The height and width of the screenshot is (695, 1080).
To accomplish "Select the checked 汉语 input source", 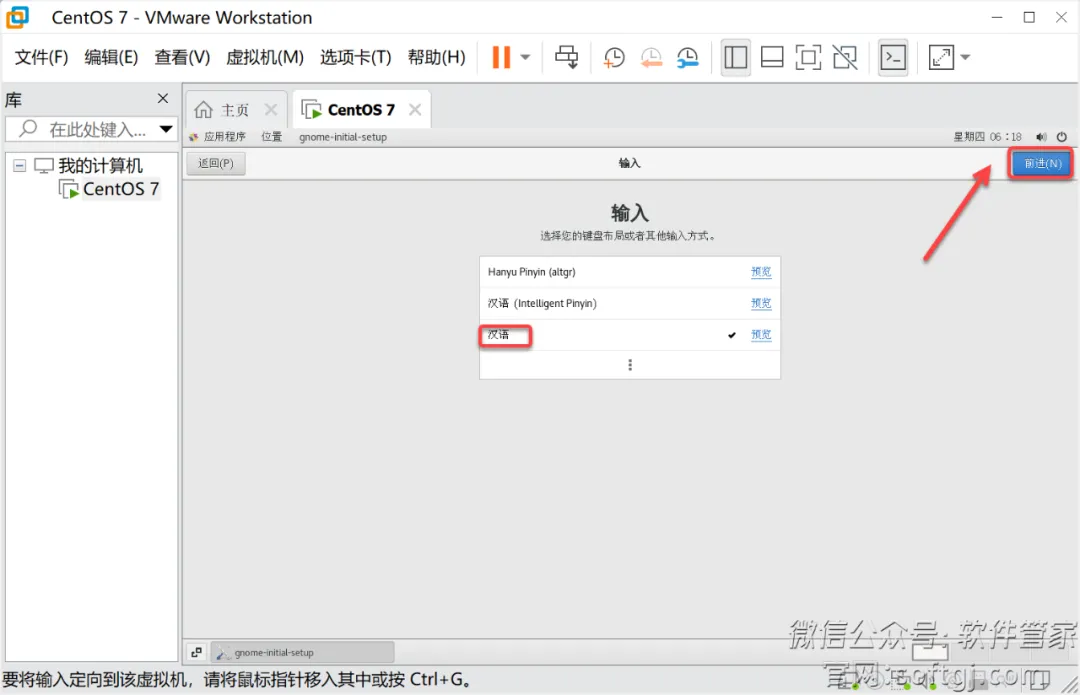I will pos(630,335).
